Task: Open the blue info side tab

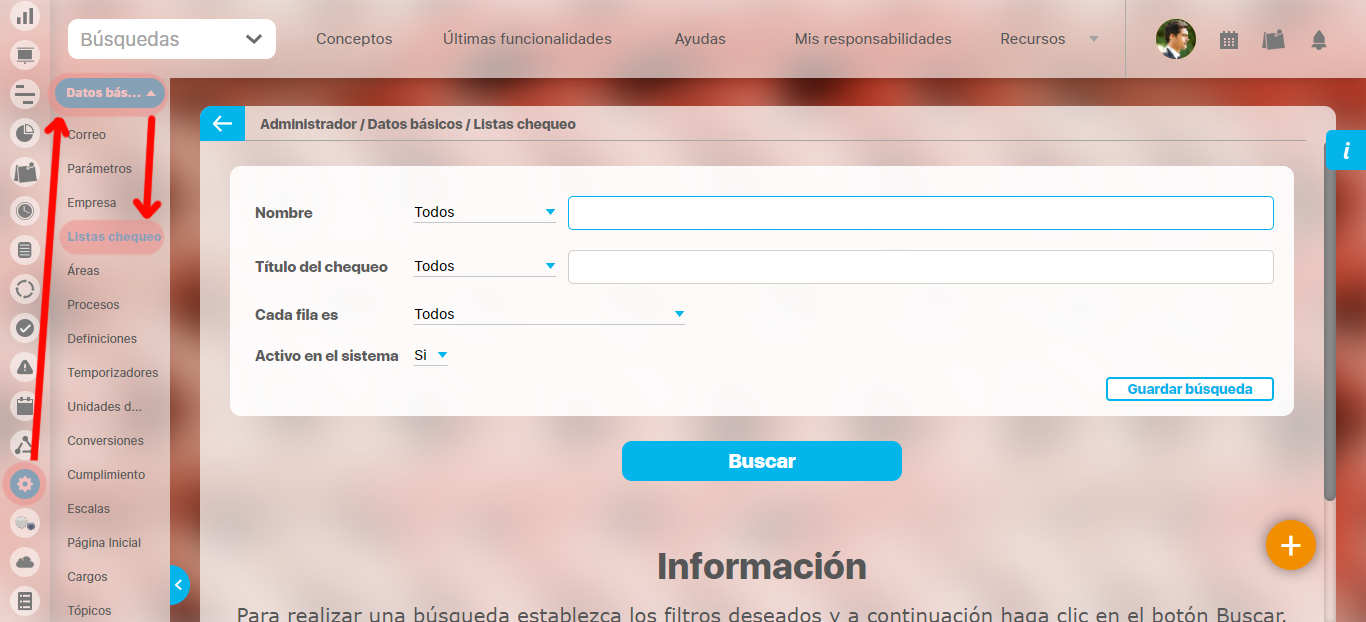Action: [1346, 150]
